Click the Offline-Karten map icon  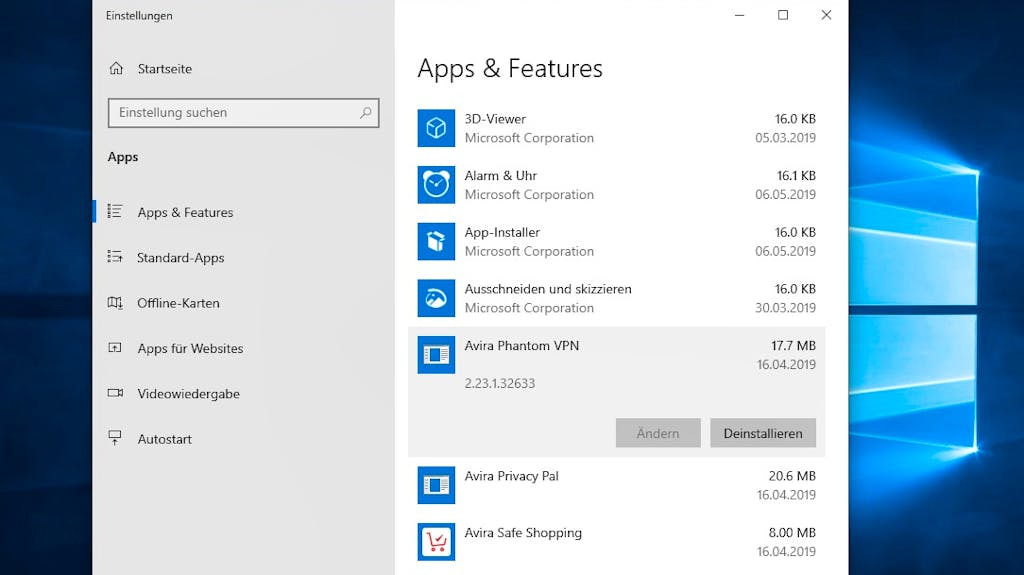coord(115,303)
